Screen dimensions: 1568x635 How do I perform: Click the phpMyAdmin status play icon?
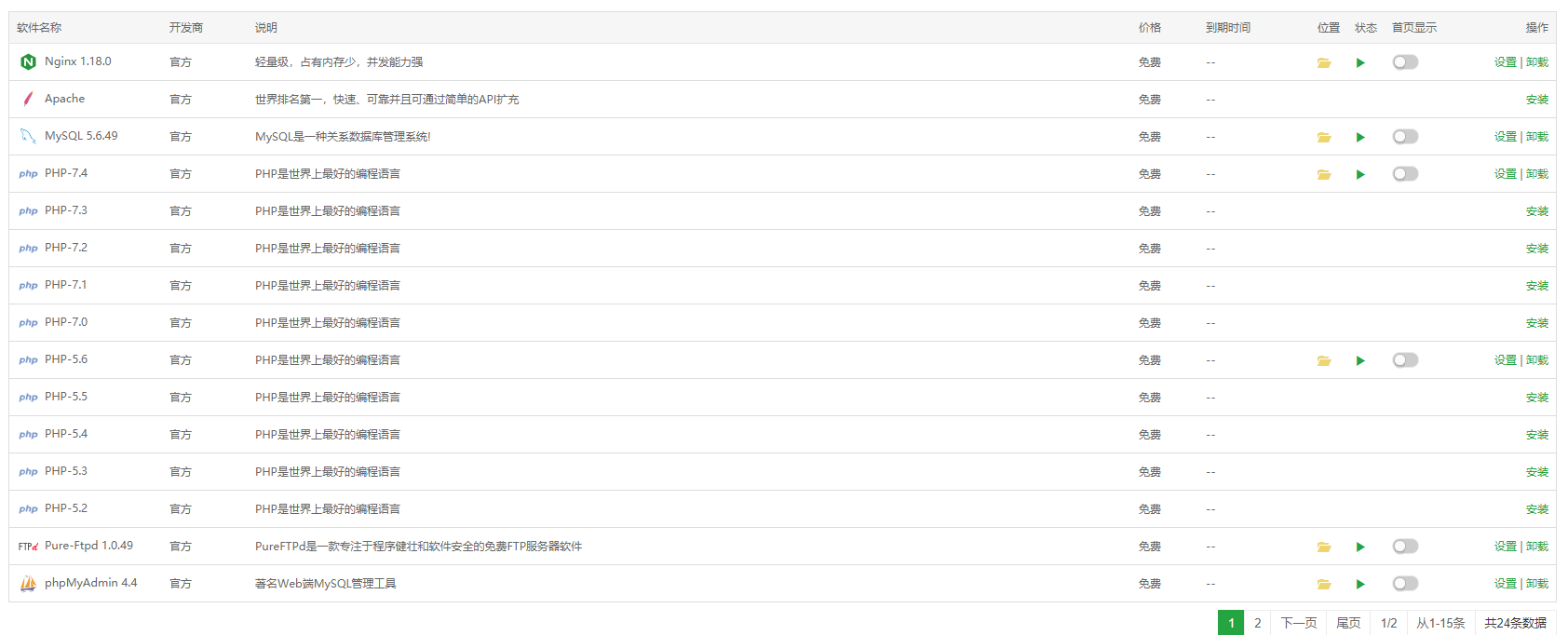[1360, 585]
